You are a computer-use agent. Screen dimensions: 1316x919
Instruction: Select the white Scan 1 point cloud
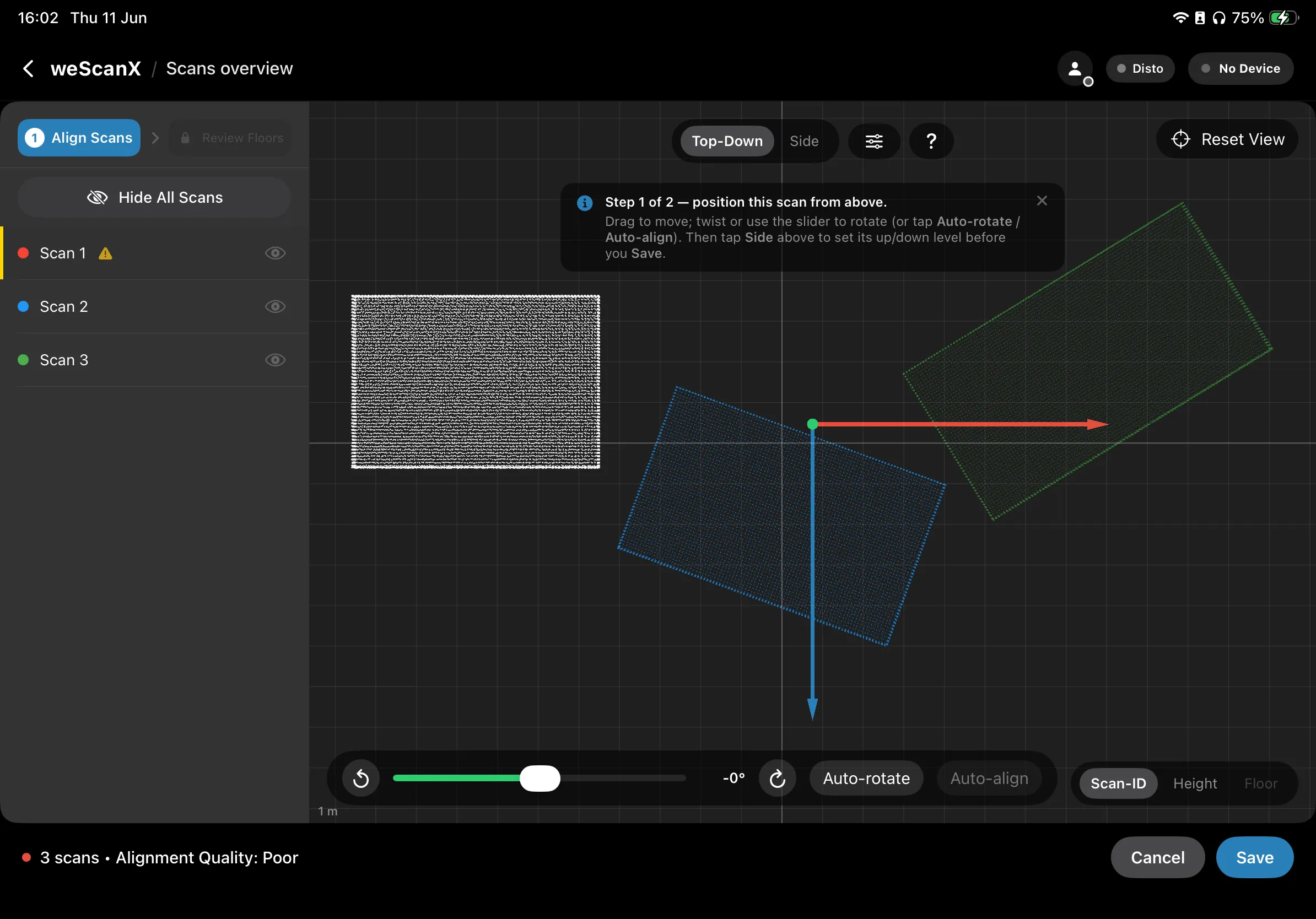[475, 382]
